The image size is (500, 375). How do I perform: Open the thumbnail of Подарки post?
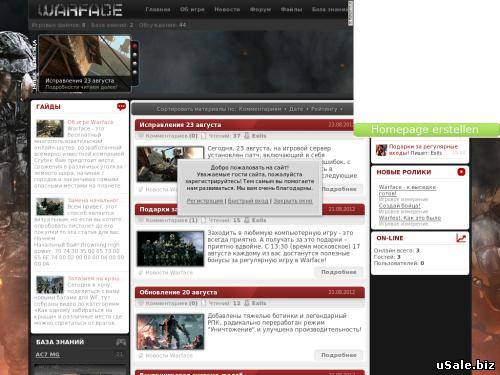tap(170, 249)
